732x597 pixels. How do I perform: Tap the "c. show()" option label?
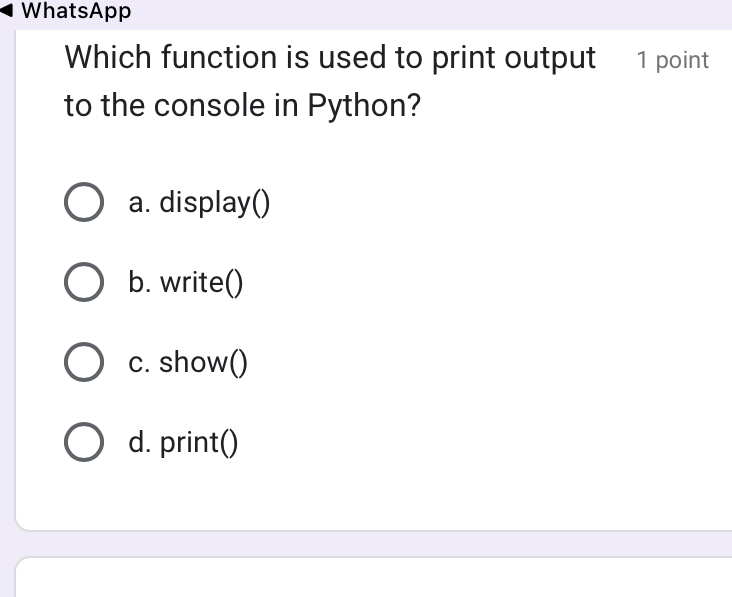pos(188,363)
